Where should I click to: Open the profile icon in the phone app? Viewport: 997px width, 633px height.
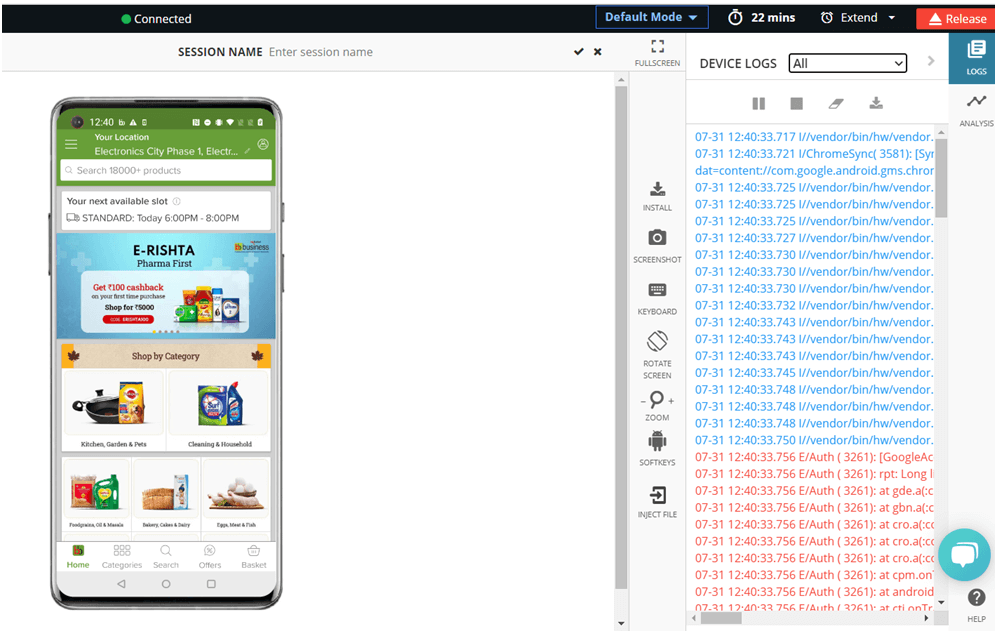(x=263, y=144)
